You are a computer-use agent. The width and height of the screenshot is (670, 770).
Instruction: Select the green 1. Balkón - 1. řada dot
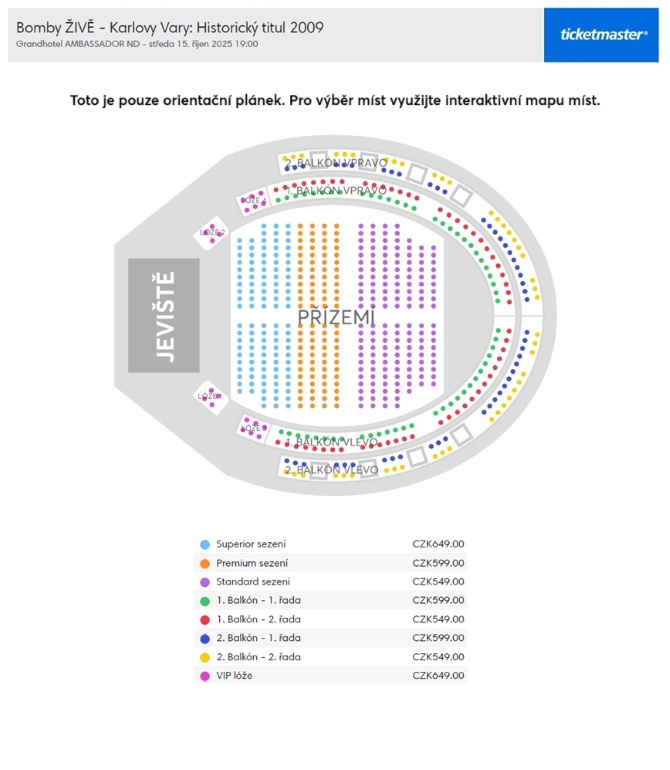click(205, 600)
